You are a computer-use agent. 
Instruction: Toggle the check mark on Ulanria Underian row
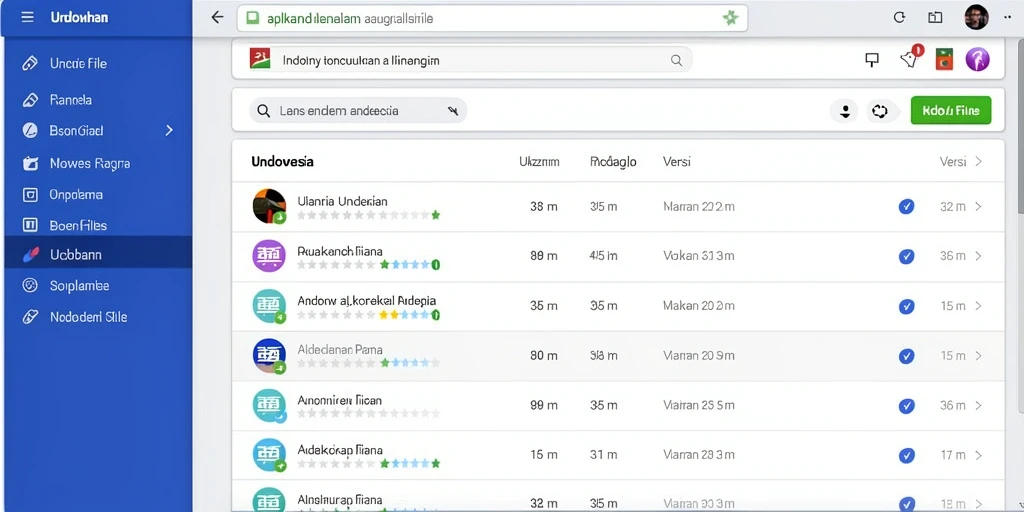906,206
